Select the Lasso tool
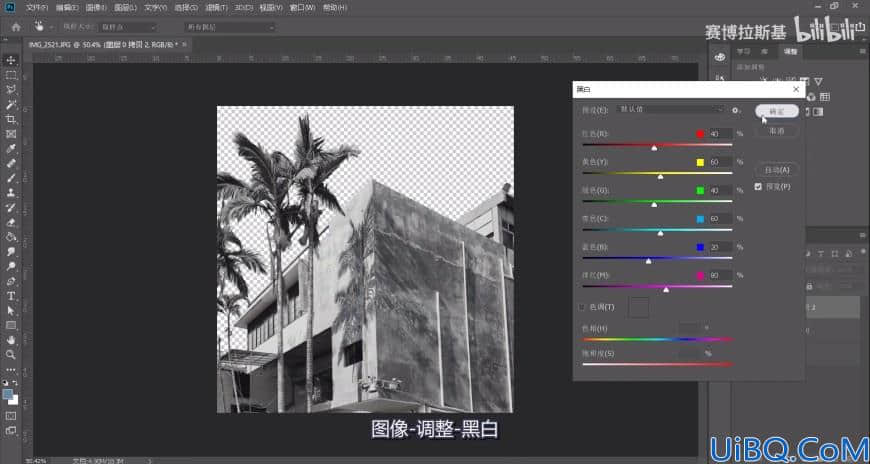 coord(11,89)
